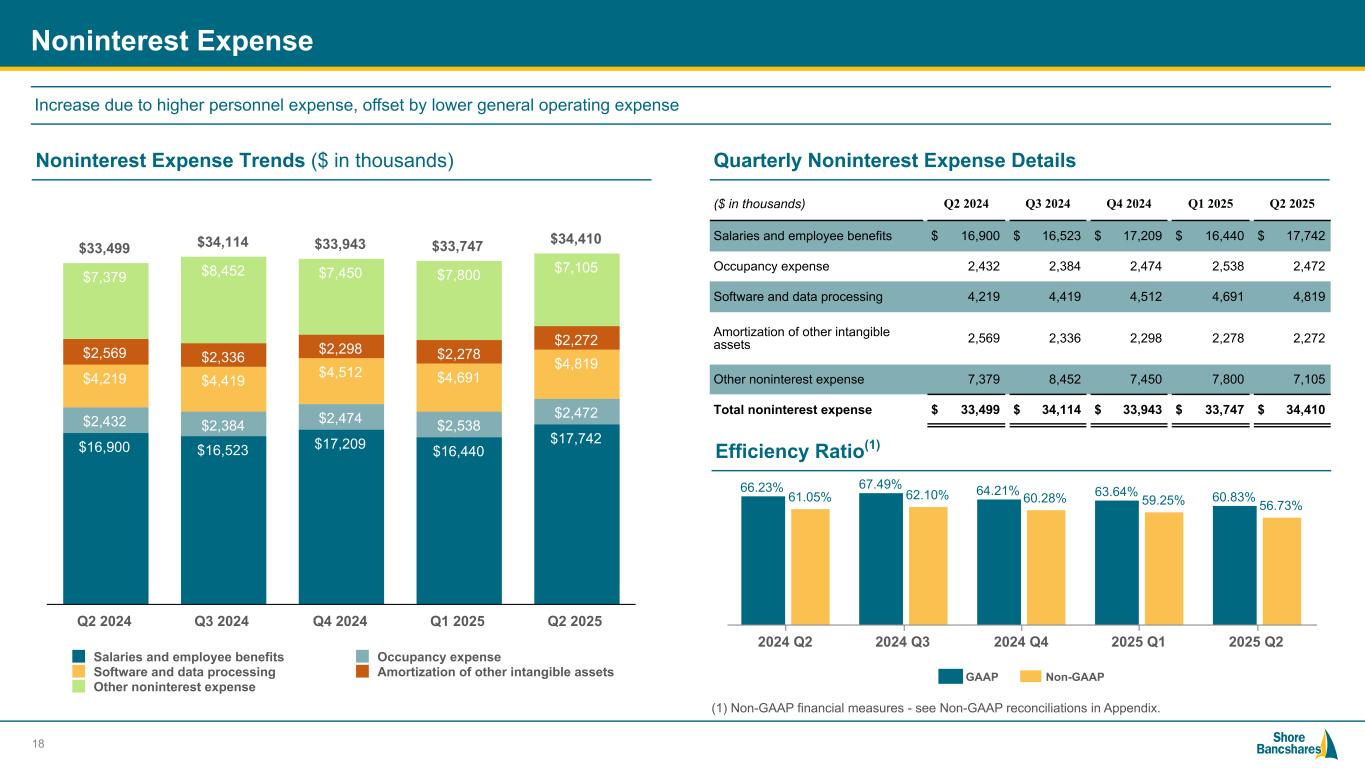
Task: Click the Q2 2024 column header in table
Action: coord(966,203)
